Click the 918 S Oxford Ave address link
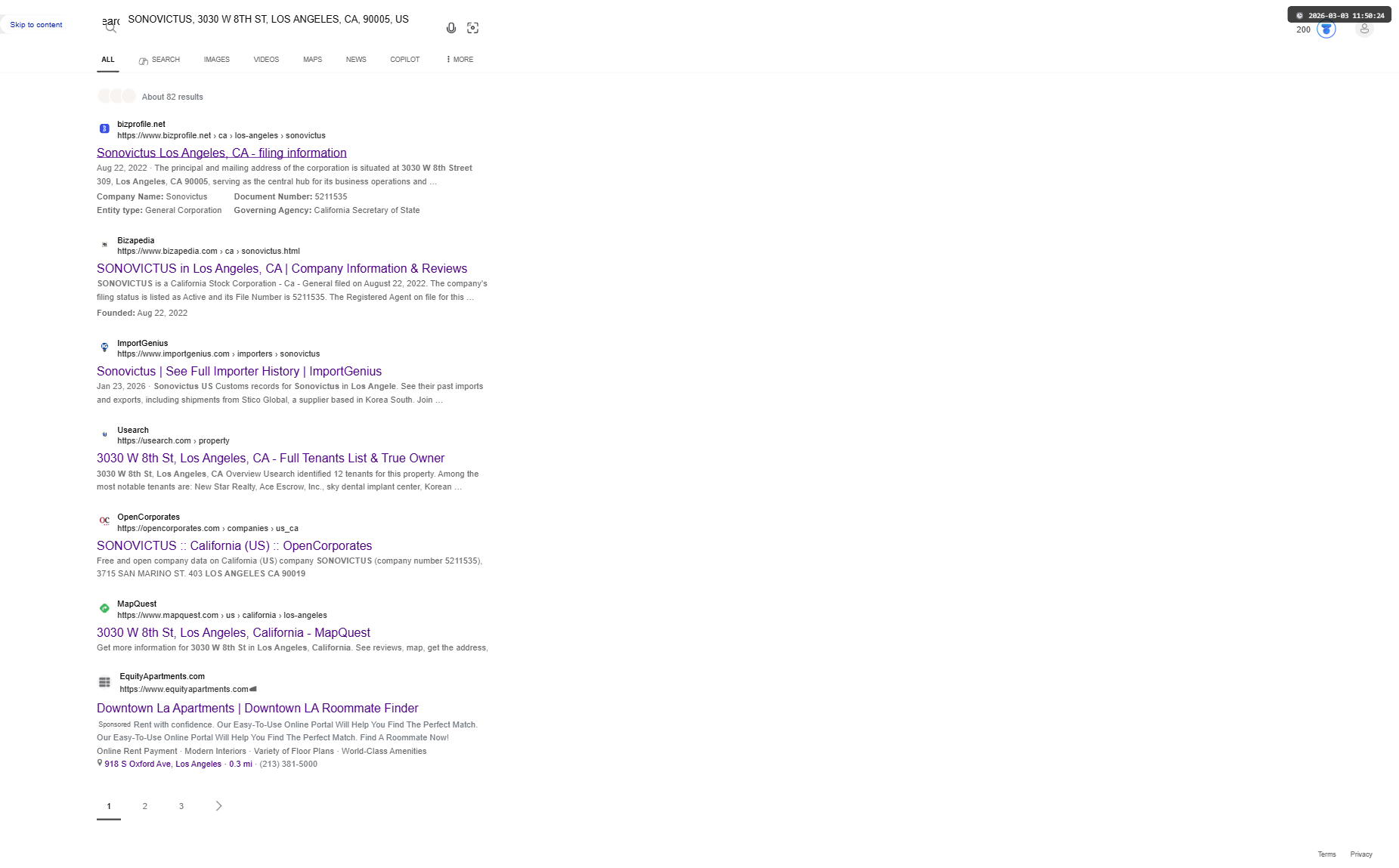The image size is (1399, 868). click(163, 765)
